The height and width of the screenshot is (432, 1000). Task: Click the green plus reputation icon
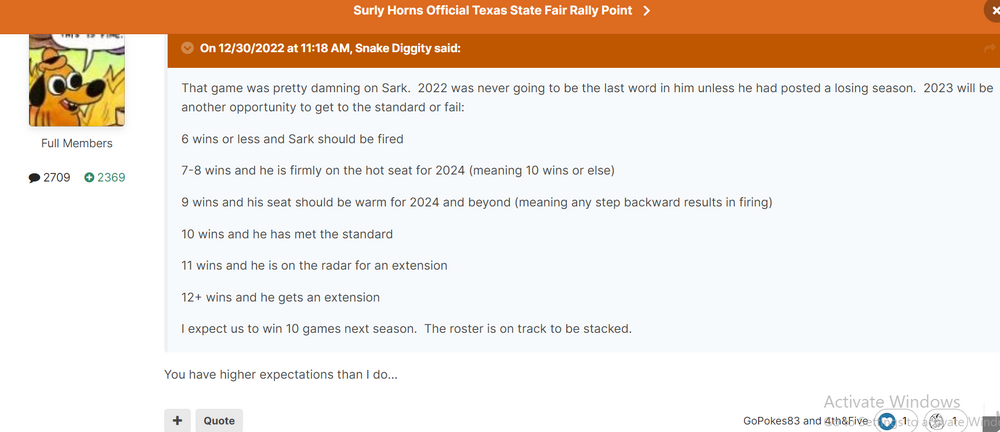click(x=89, y=178)
